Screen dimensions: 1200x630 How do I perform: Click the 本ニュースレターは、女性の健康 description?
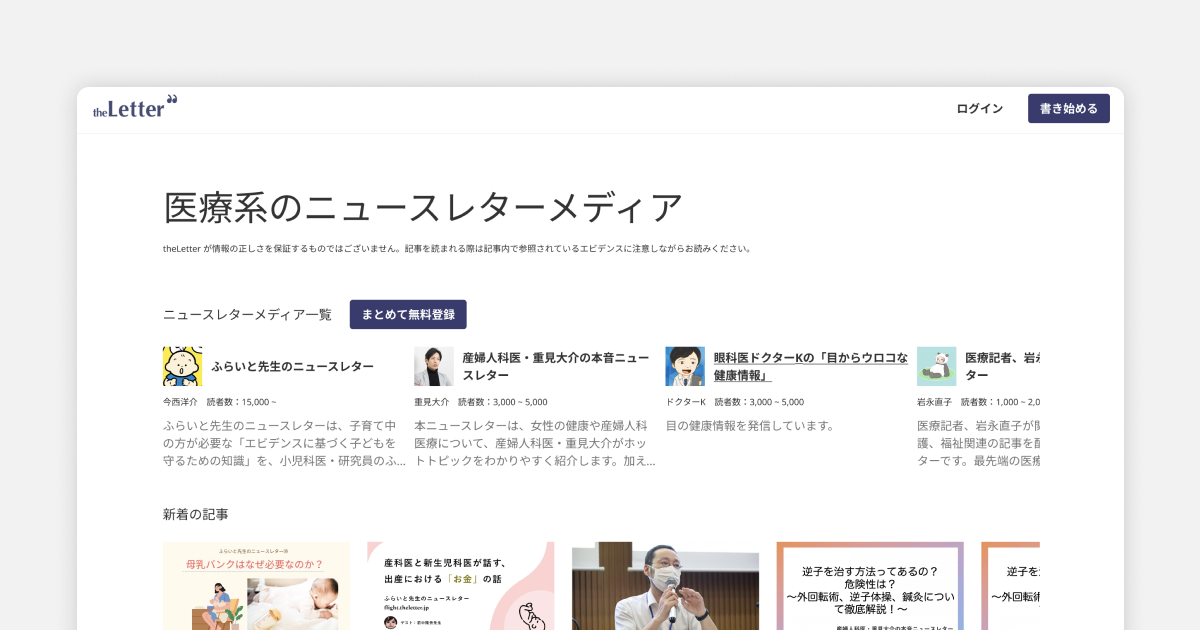(535, 443)
